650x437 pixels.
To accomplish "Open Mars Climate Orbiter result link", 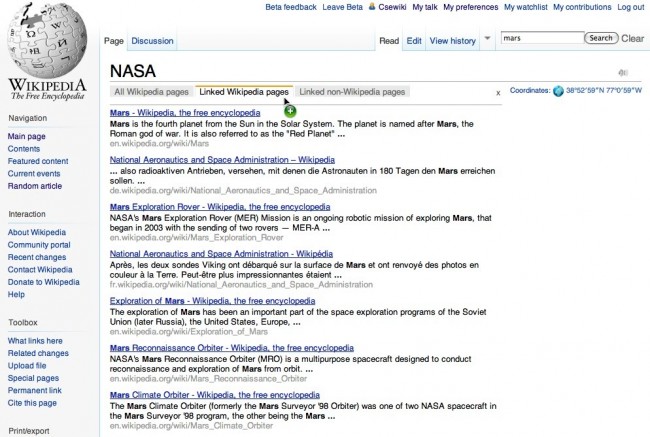I will [215, 395].
